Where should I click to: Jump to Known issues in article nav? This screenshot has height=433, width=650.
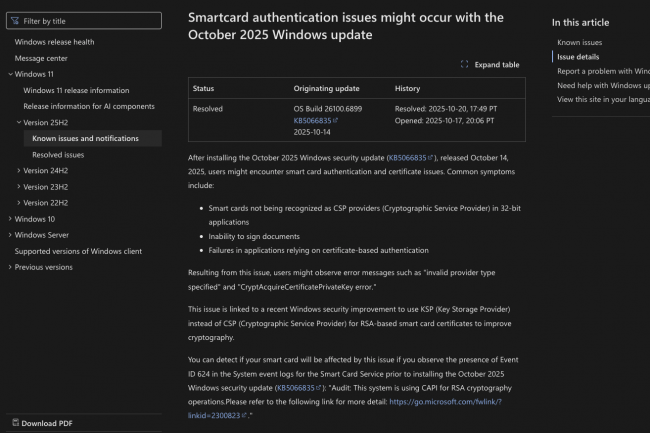pyautogui.click(x=580, y=43)
